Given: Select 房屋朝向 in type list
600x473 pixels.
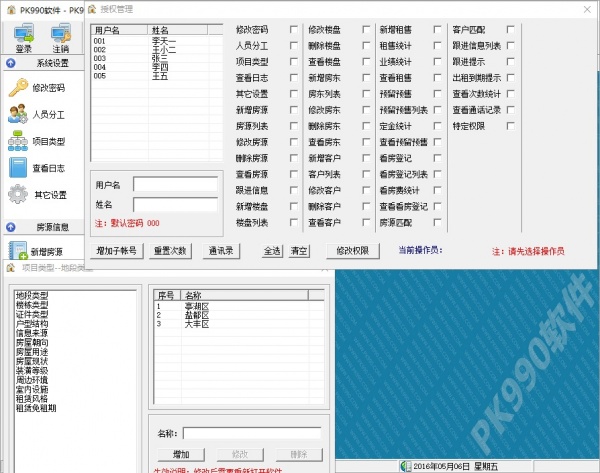Looking at the screenshot, I should coord(32,343).
